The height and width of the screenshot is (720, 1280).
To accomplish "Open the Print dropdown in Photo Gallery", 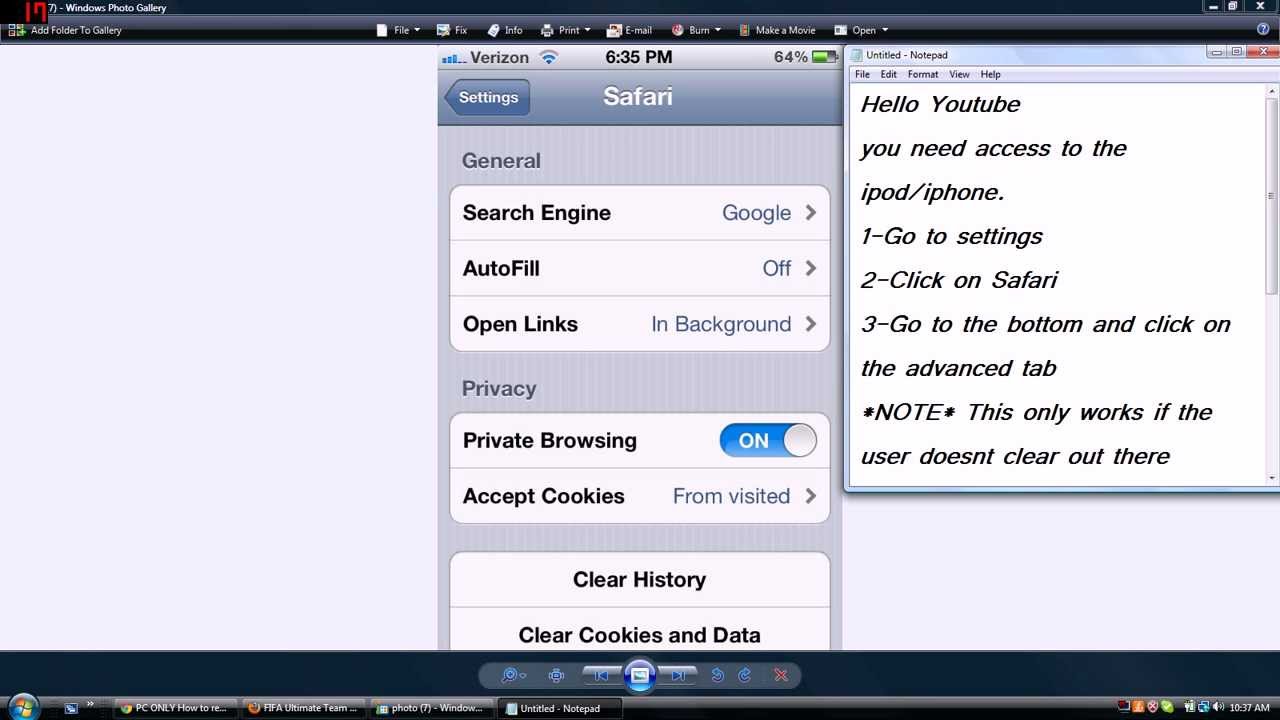I will click(x=565, y=30).
